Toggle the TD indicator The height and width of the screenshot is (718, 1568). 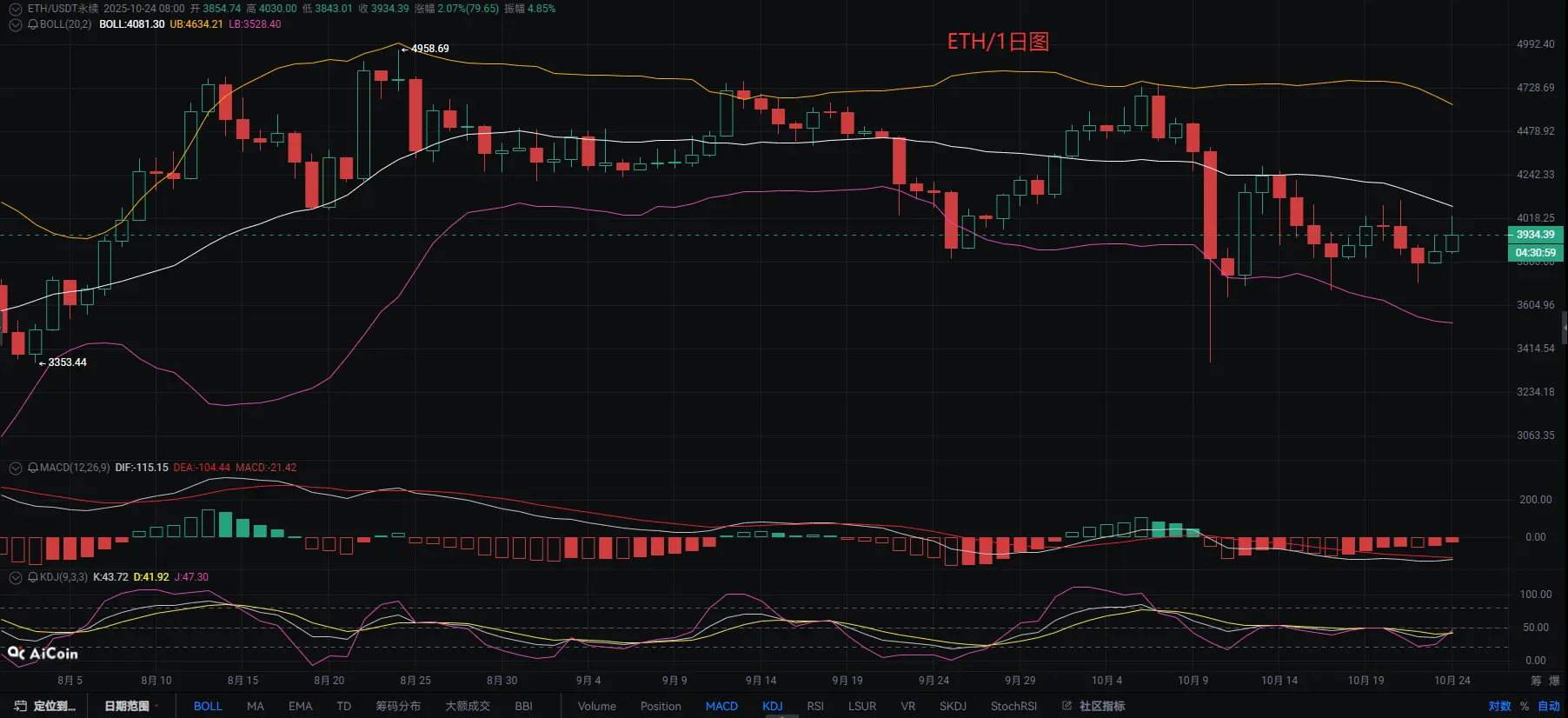pos(344,706)
